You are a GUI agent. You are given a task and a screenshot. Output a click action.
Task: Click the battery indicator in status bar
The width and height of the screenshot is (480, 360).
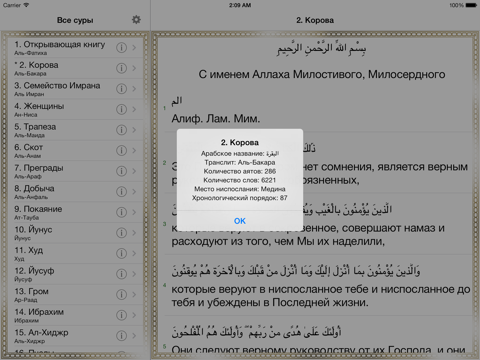coord(471,5)
